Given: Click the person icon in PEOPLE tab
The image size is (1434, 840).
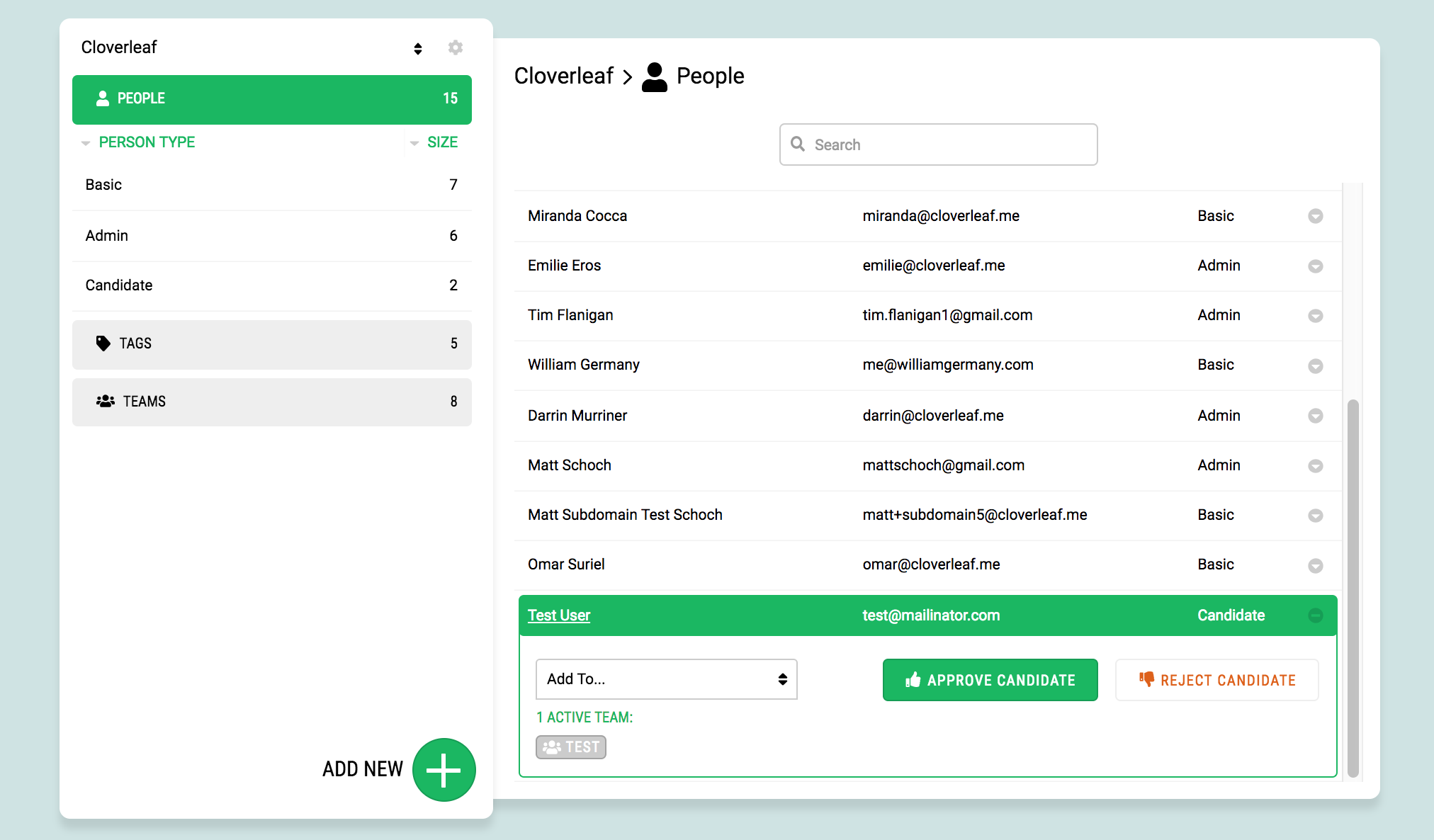Looking at the screenshot, I should [x=103, y=98].
